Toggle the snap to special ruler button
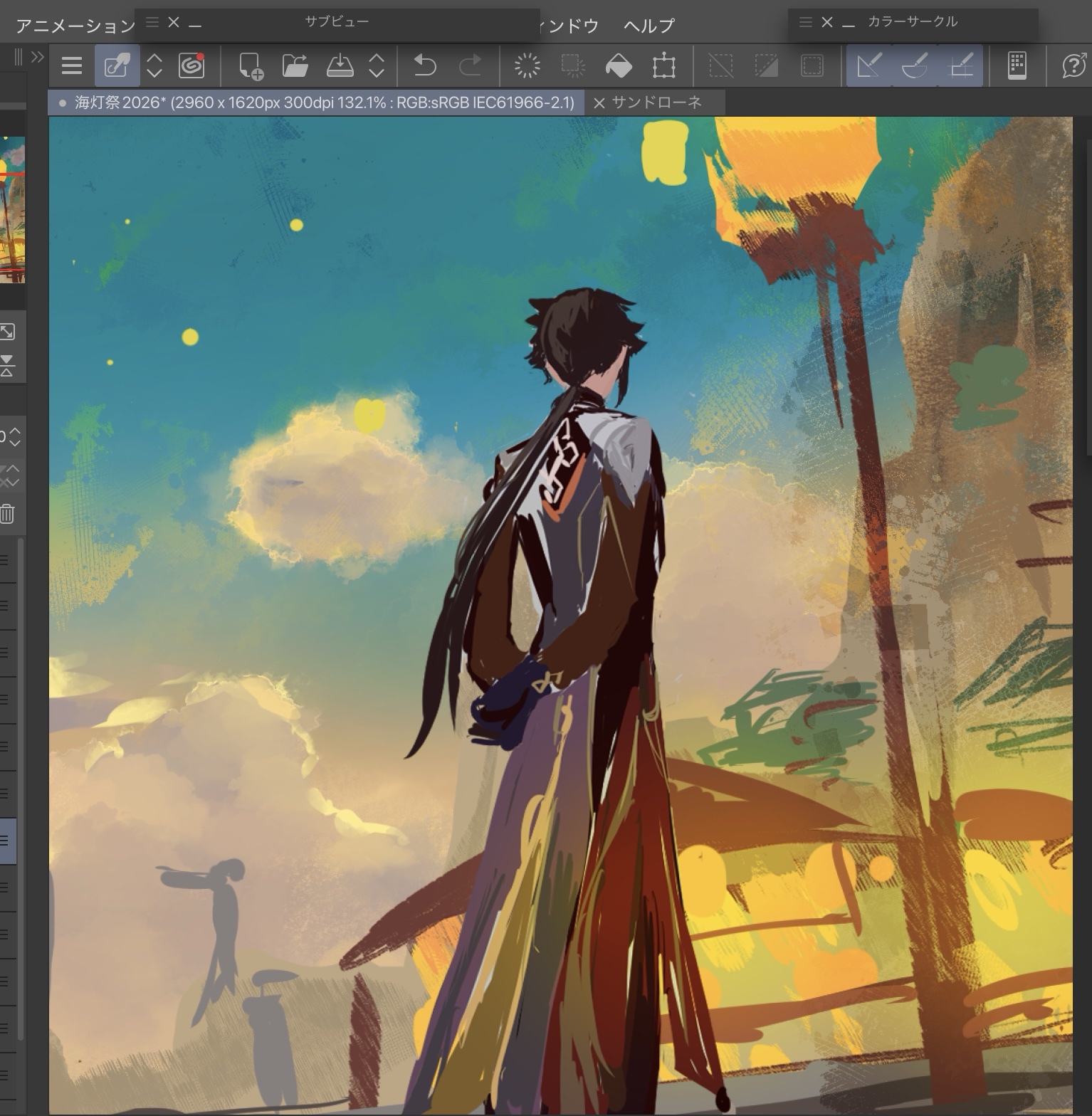 point(915,66)
